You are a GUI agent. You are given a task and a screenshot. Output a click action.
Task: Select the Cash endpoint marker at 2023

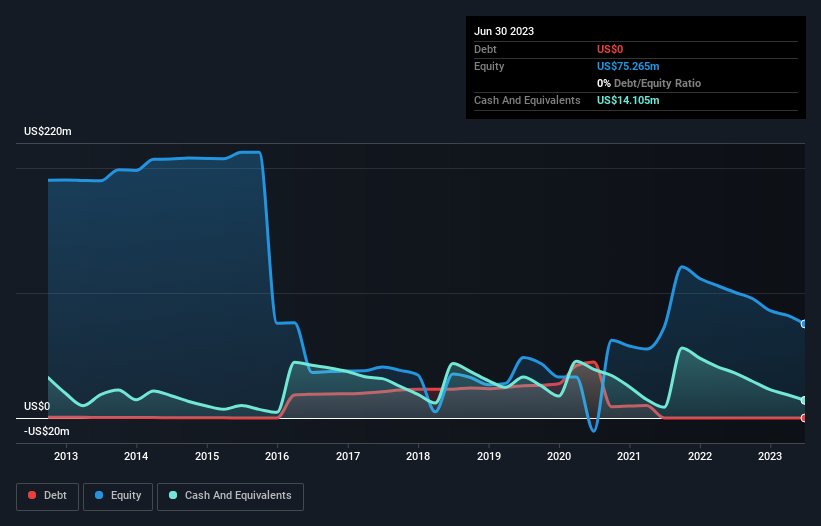click(804, 400)
